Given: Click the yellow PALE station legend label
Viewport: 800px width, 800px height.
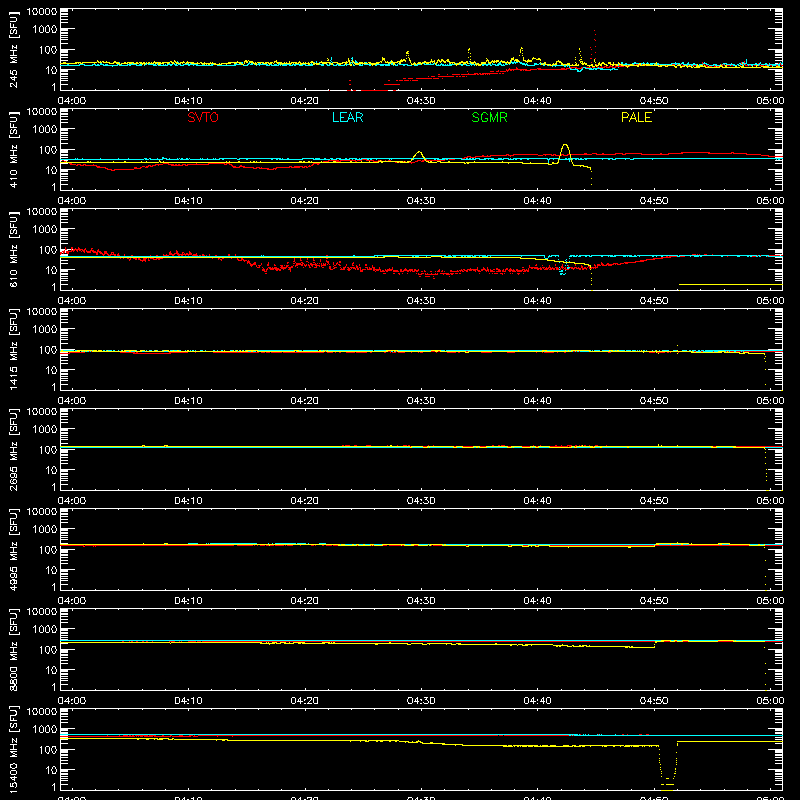Looking at the screenshot, I should point(636,117).
